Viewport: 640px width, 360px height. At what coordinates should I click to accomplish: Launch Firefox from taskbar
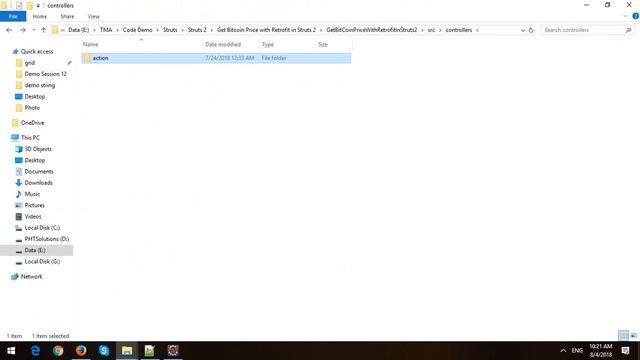tap(81, 351)
